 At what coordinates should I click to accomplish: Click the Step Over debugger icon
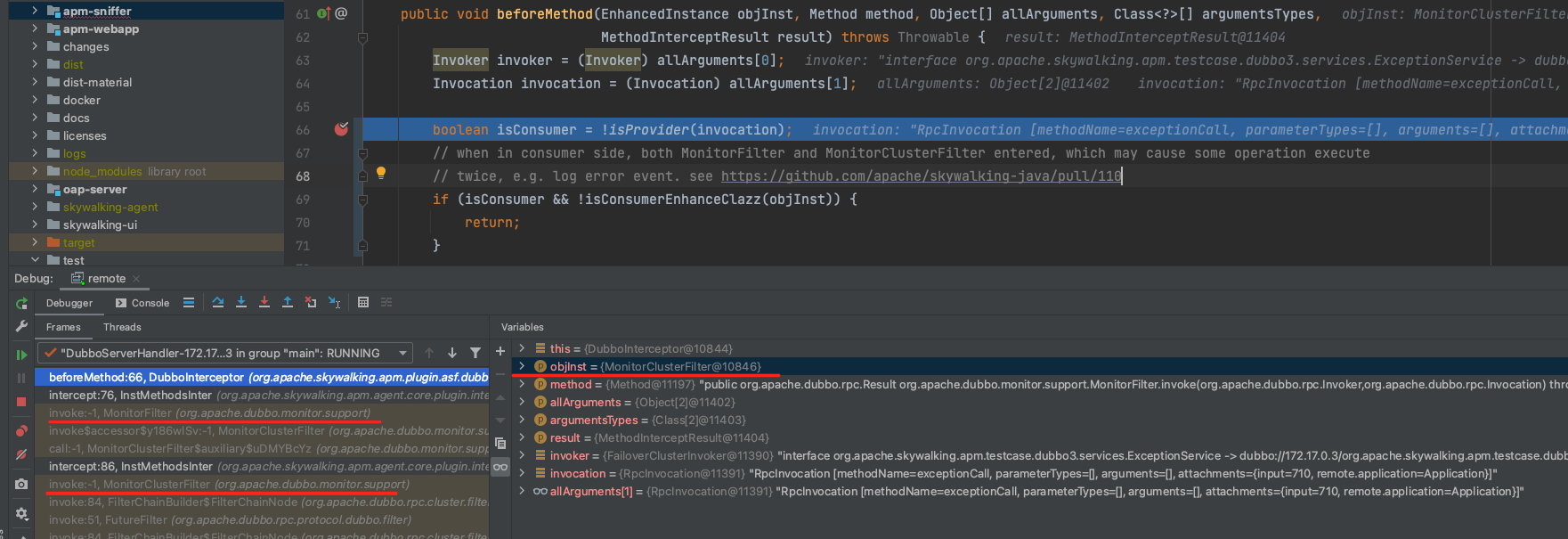[218, 303]
